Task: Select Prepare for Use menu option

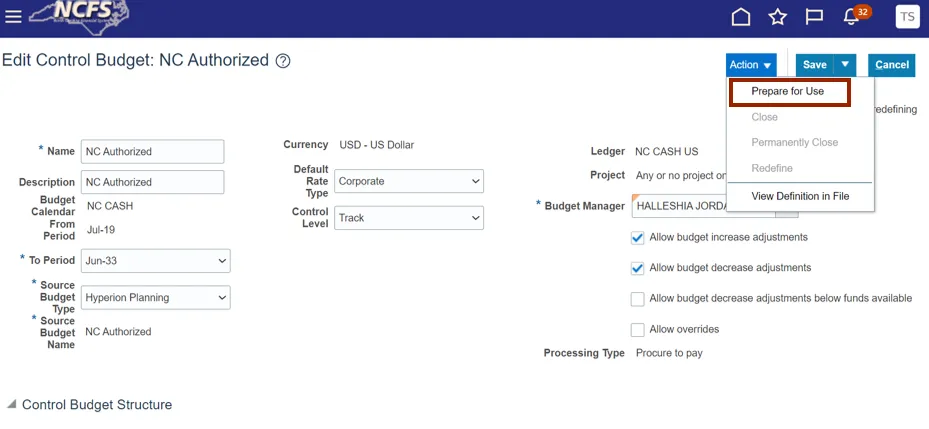Action: coord(788,92)
